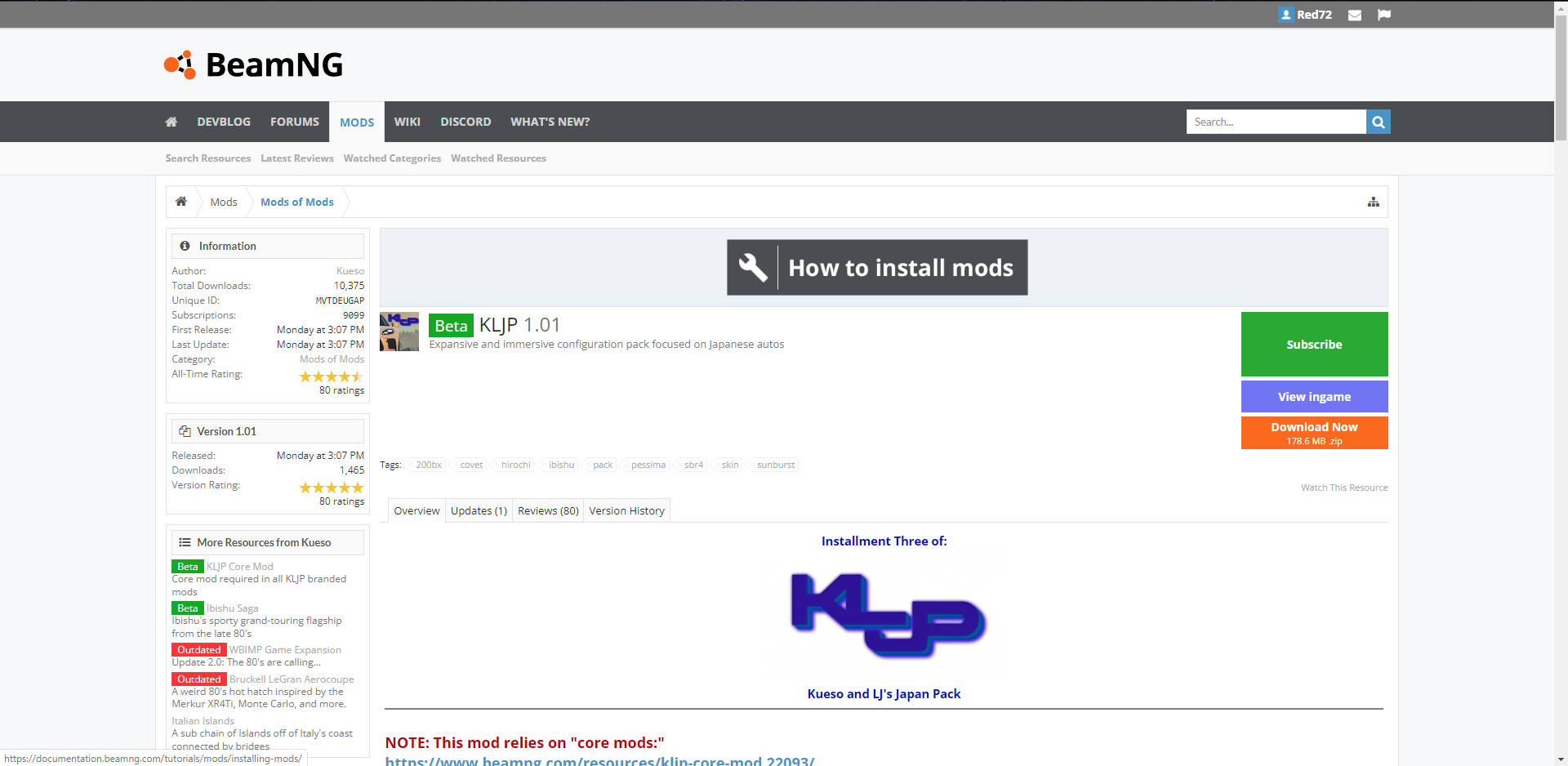Open Watched Resources link
1568x766 pixels.
(x=498, y=158)
